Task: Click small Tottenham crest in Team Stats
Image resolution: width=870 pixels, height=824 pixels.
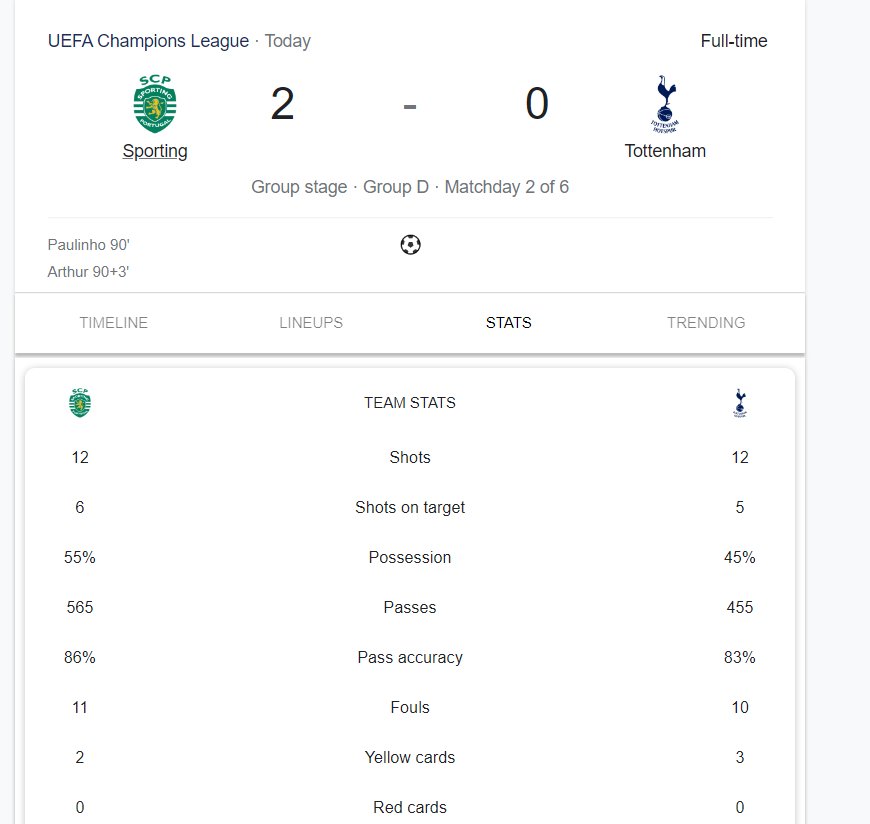Action: click(x=740, y=403)
